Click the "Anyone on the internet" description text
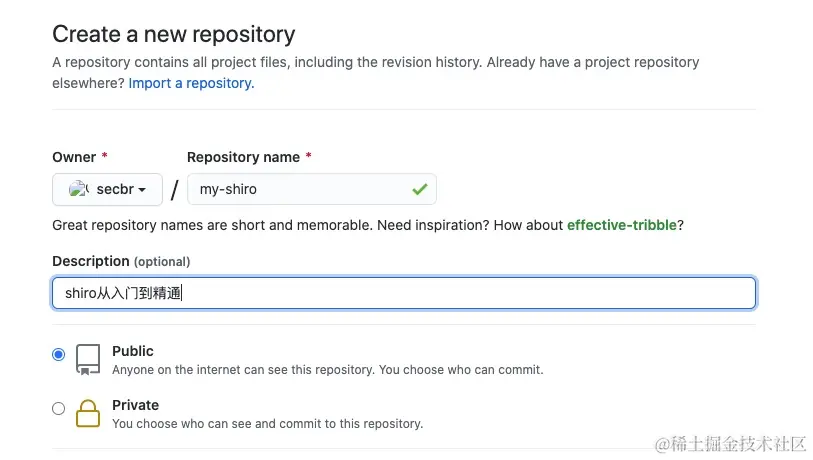This screenshot has width=813, height=460. click(x=327, y=369)
